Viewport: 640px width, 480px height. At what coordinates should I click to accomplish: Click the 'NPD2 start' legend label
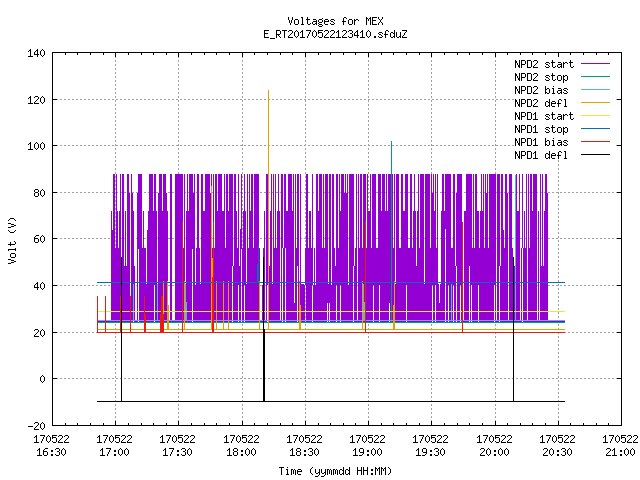(x=544, y=64)
